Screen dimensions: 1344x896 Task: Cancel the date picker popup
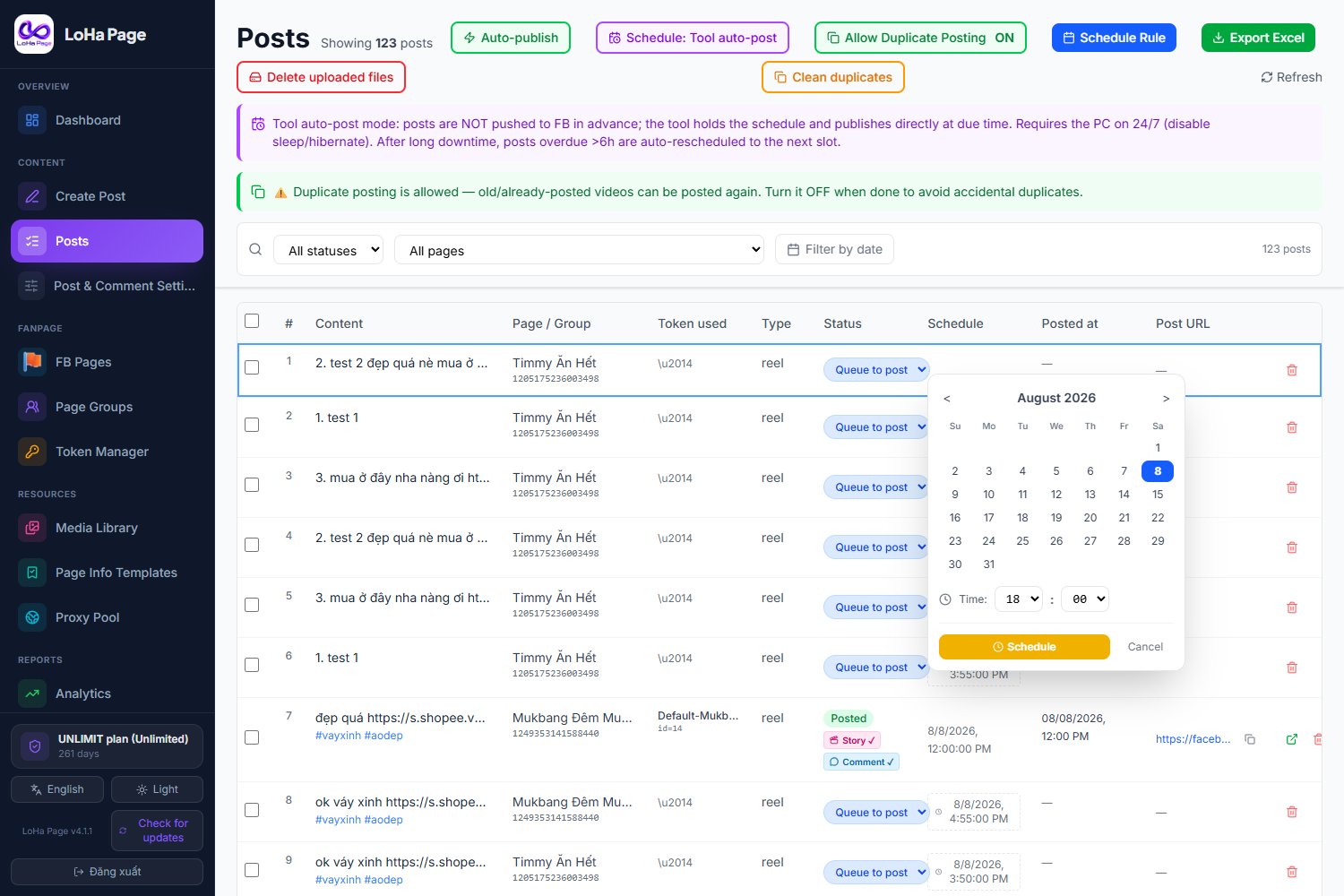tap(1145, 647)
